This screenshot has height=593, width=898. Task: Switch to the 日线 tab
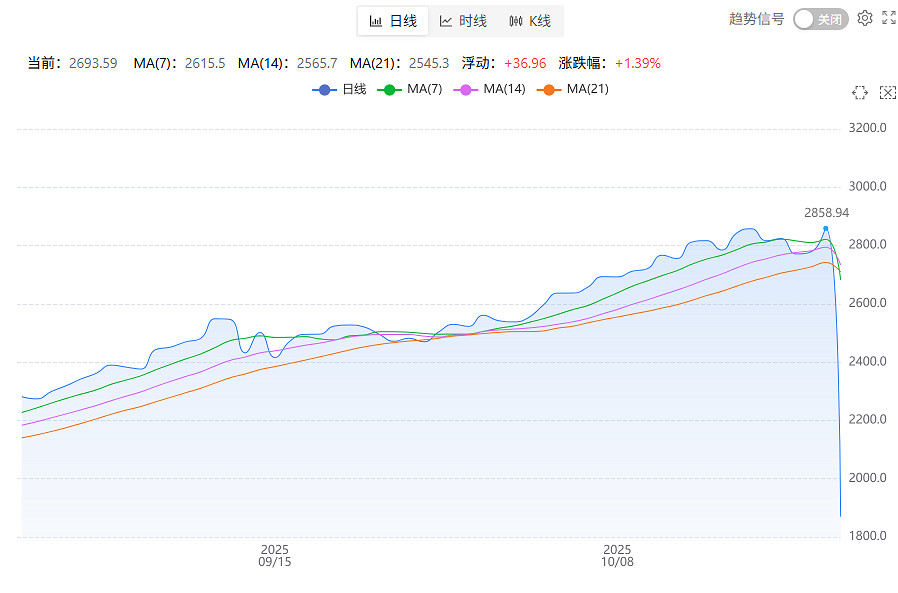(393, 21)
